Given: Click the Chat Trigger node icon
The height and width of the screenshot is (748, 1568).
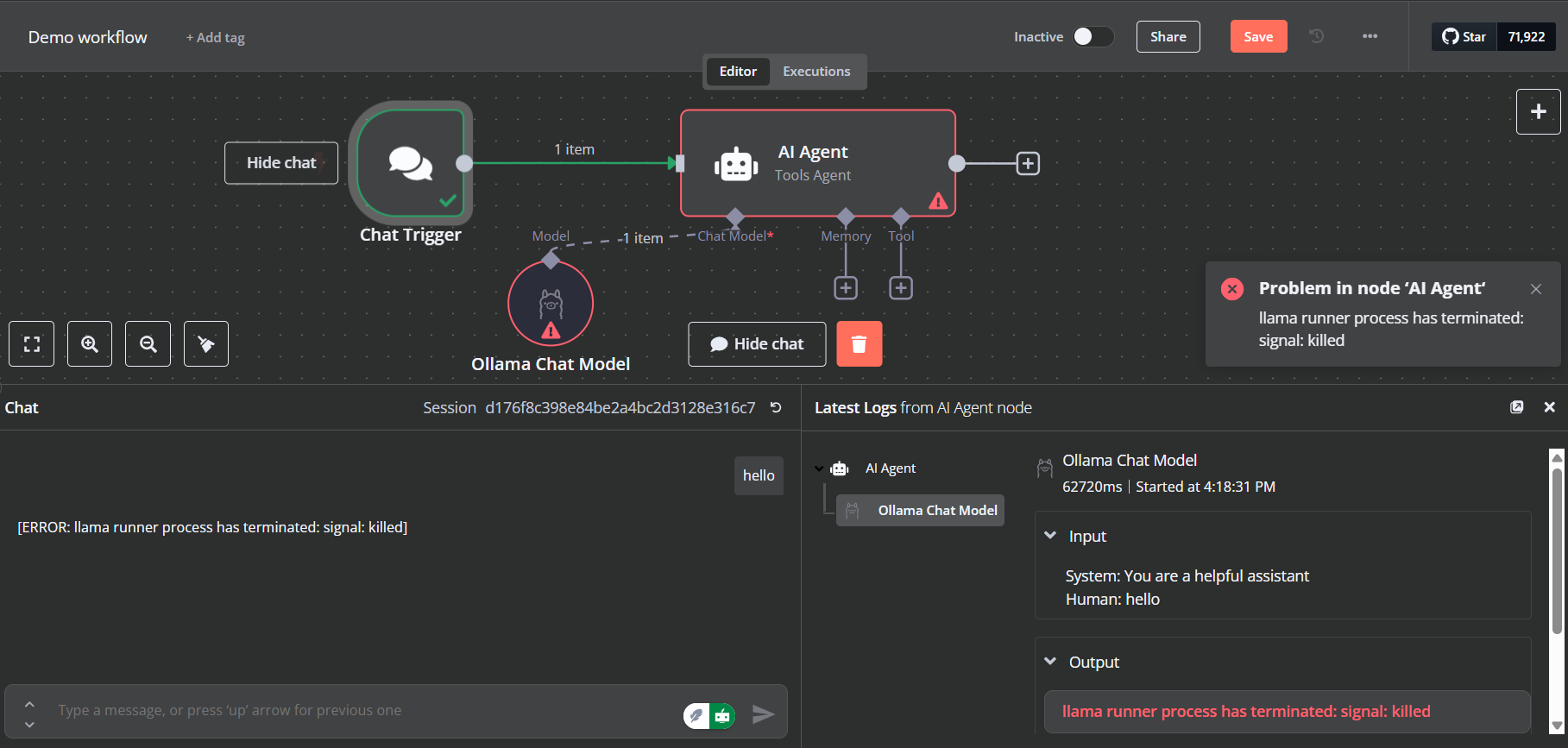Looking at the screenshot, I should [x=410, y=162].
